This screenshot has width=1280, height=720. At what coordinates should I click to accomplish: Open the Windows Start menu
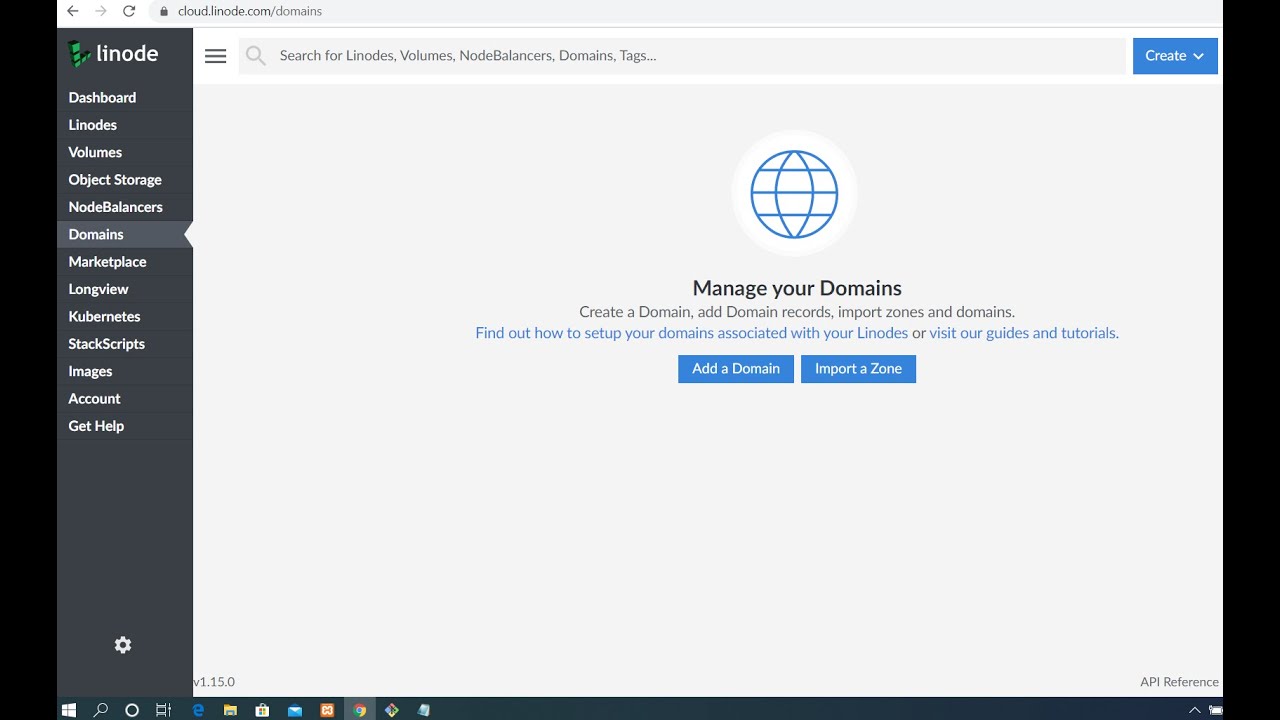pos(69,710)
